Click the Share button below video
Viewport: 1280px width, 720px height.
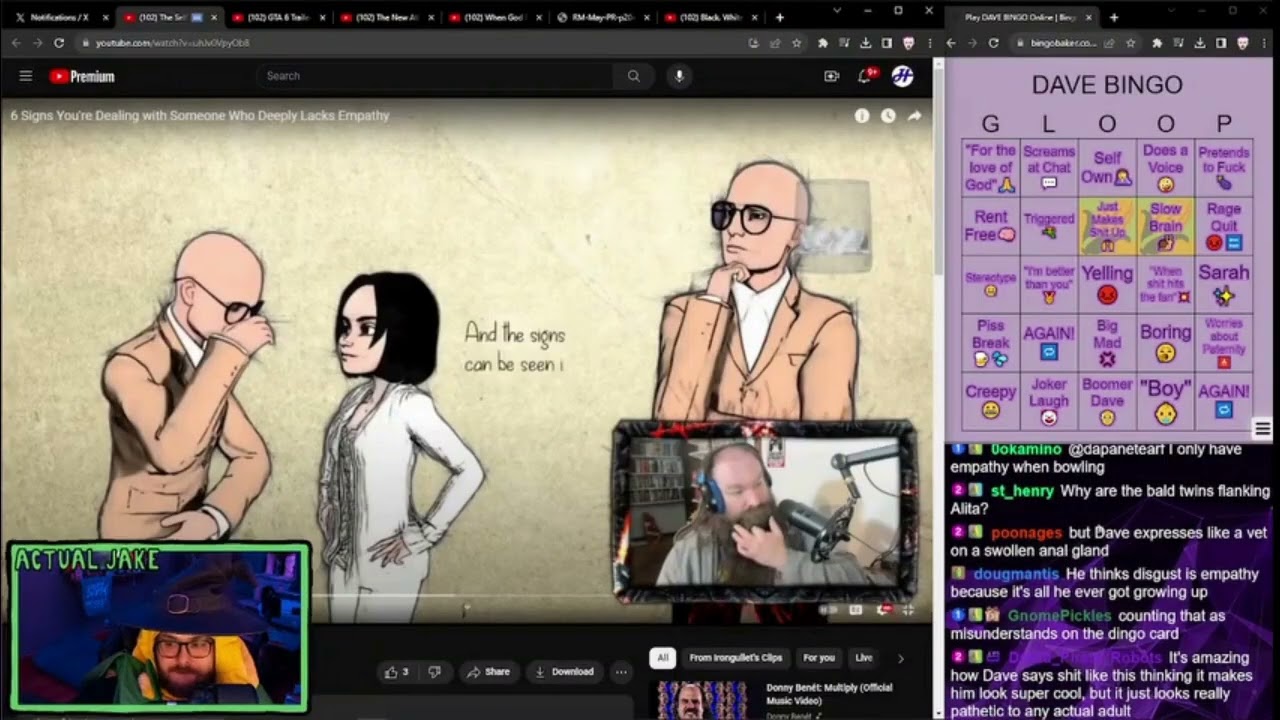click(488, 672)
